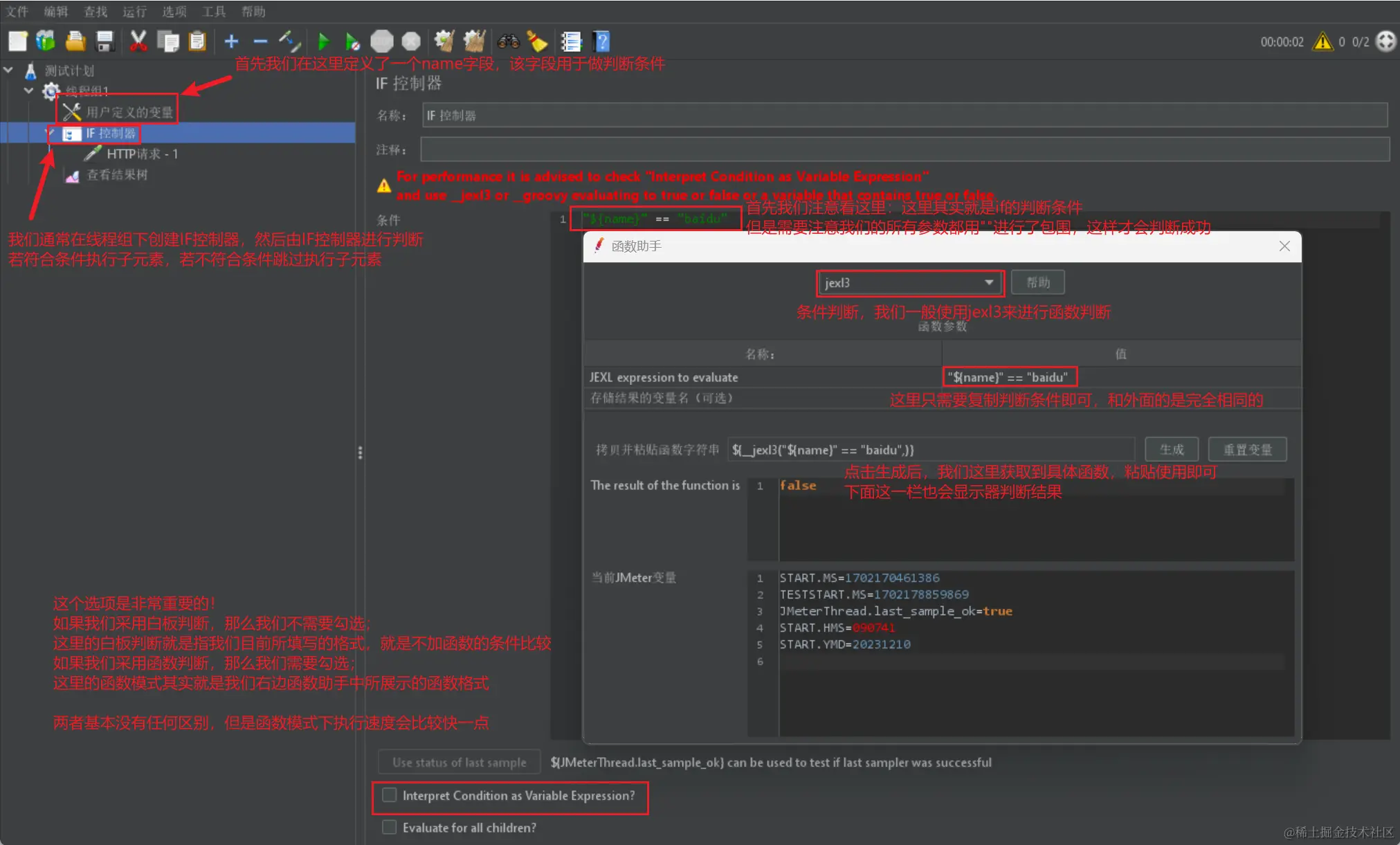Click the Cut scissors icon

pos(138,42)
